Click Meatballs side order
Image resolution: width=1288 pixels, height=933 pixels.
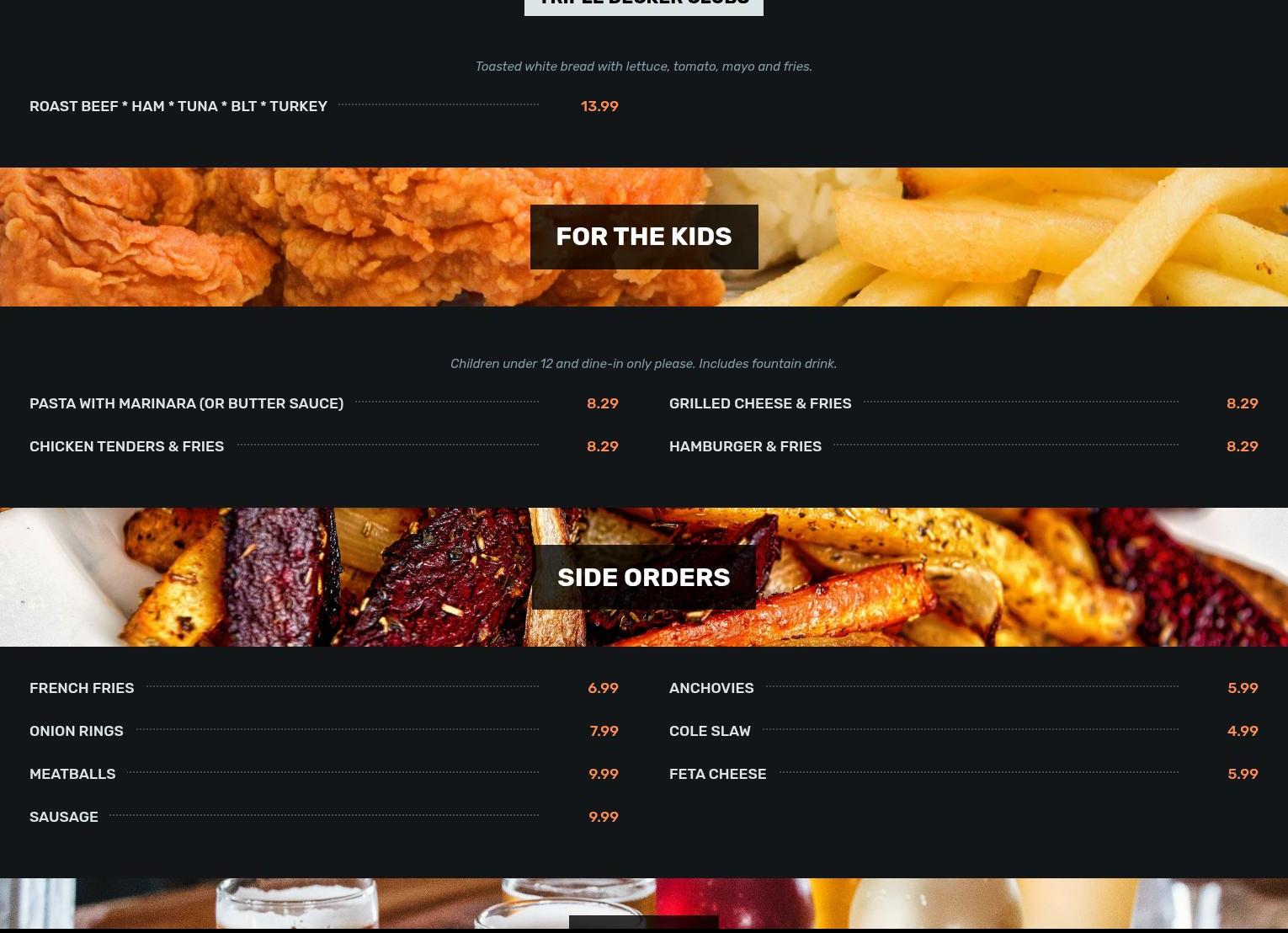72,774
